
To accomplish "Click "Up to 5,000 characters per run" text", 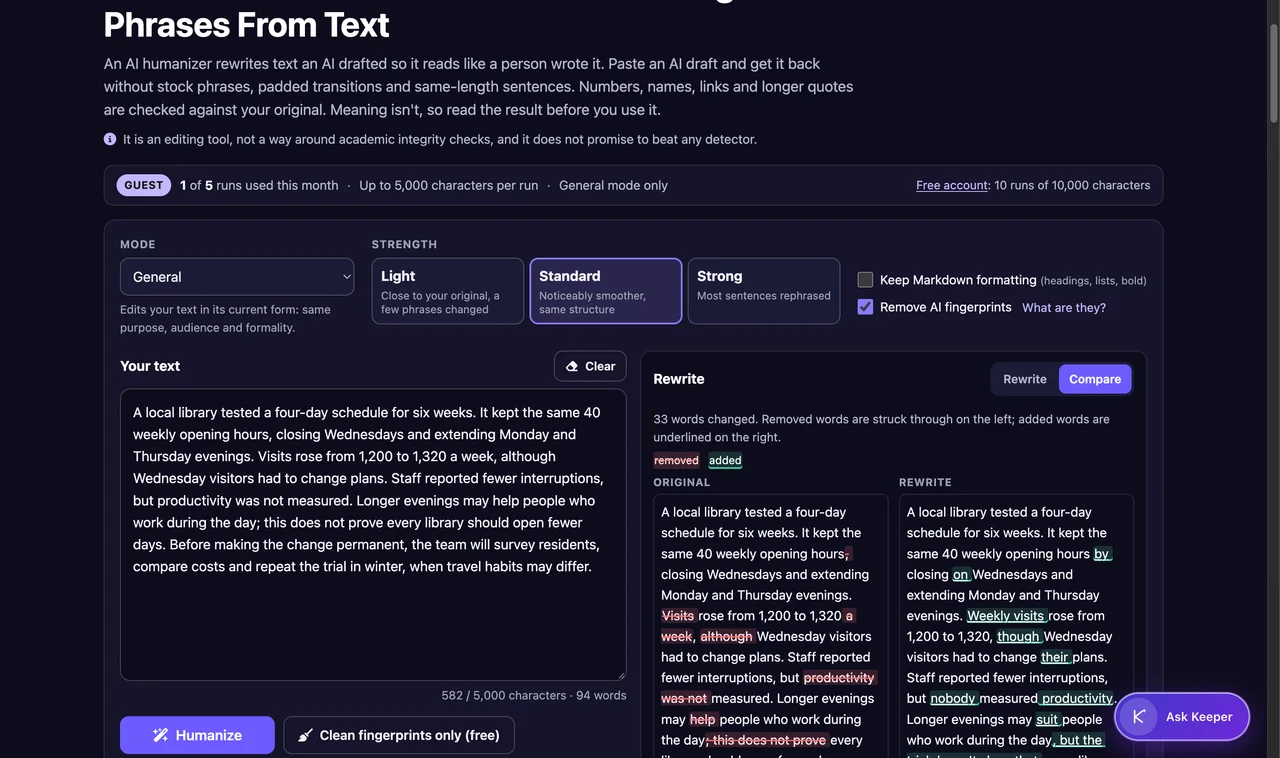I will pos(449,185).
